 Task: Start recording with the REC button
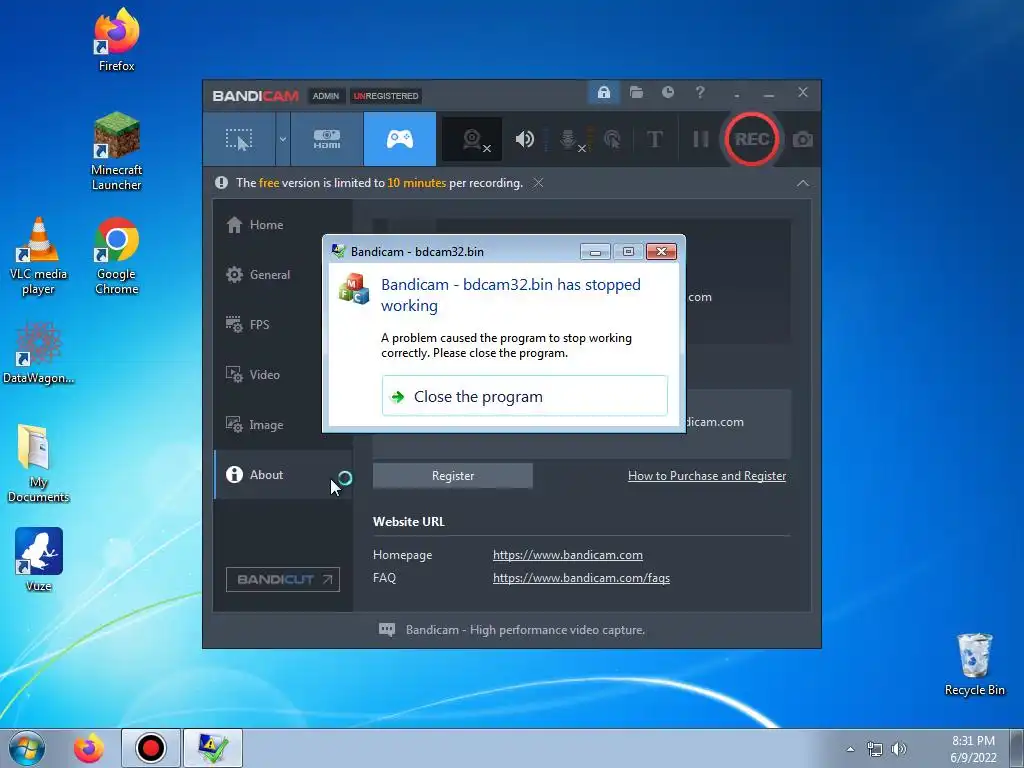(x=751, y=139)
